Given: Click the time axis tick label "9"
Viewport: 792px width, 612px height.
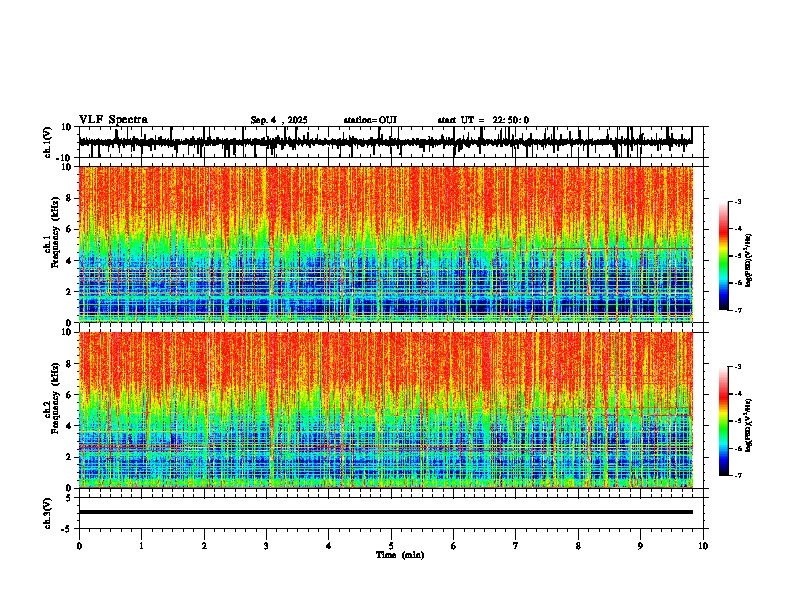Looking at the screenshot, I should [640, 546].
